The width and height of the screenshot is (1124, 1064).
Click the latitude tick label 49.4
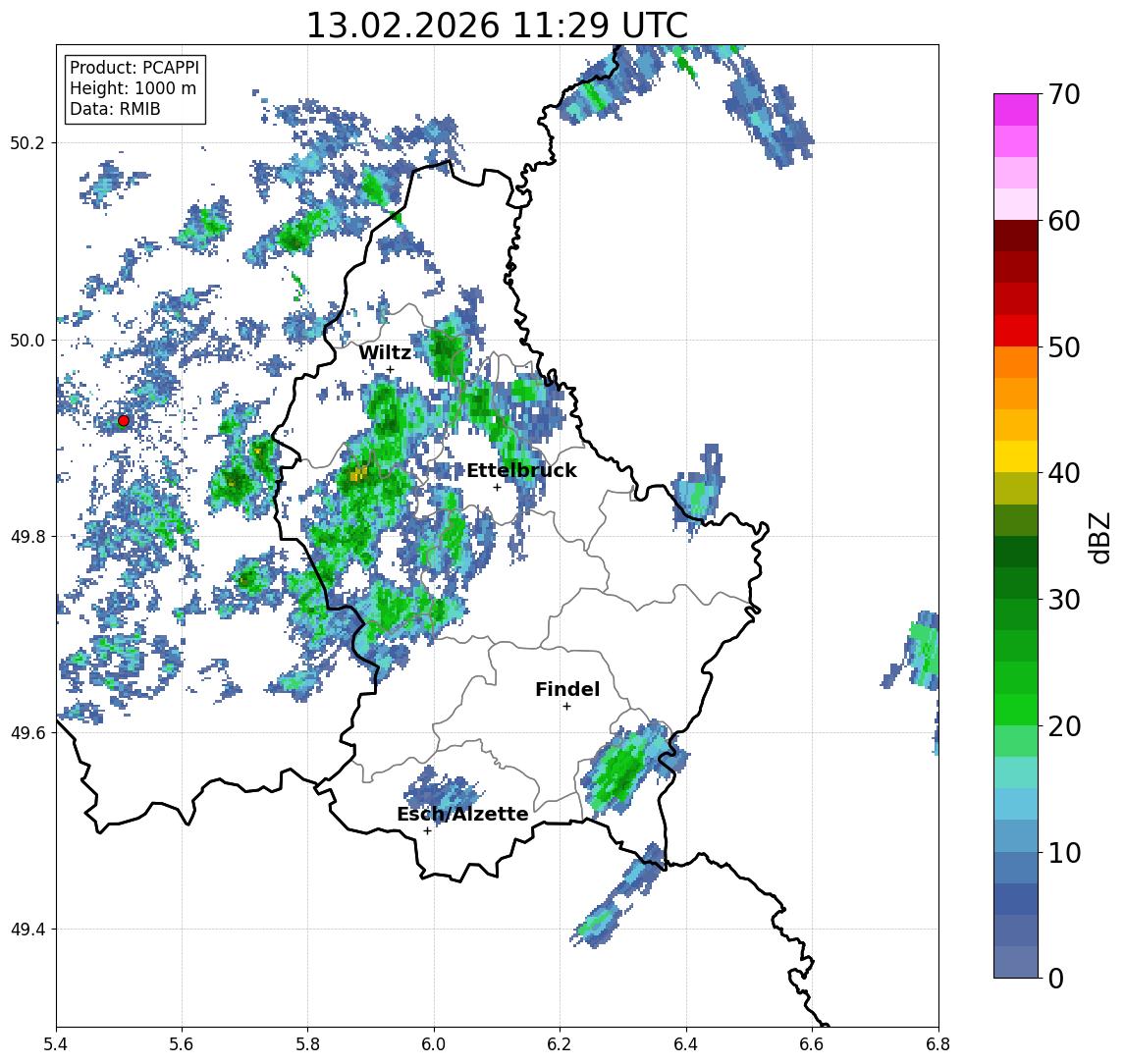coord(27,930)
